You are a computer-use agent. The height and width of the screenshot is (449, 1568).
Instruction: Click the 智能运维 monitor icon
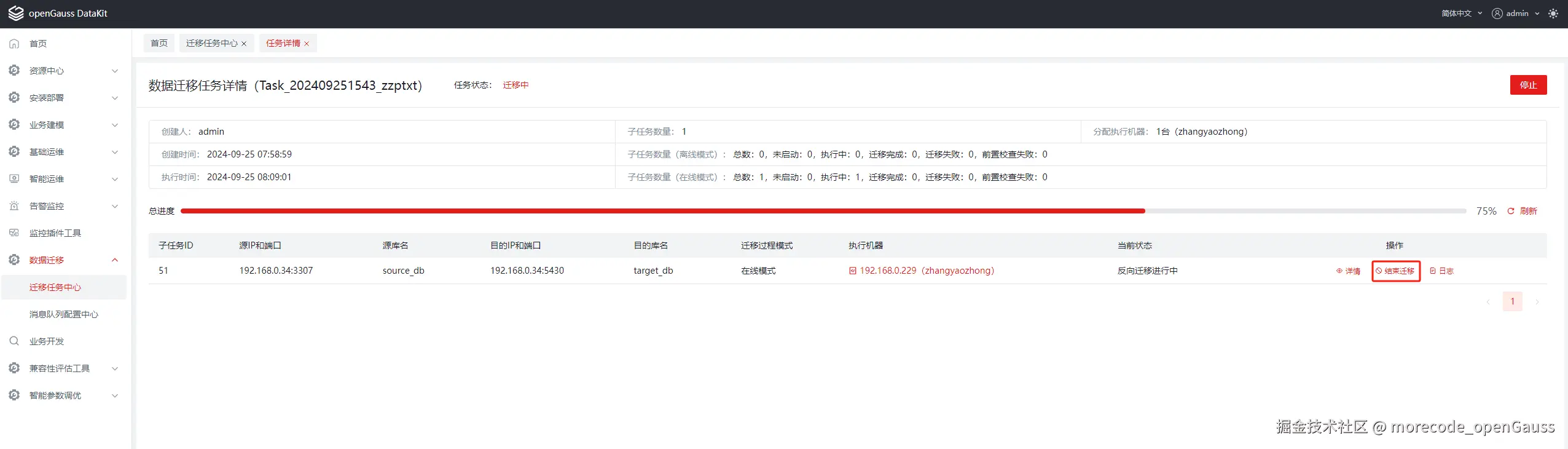pos(14,179)
